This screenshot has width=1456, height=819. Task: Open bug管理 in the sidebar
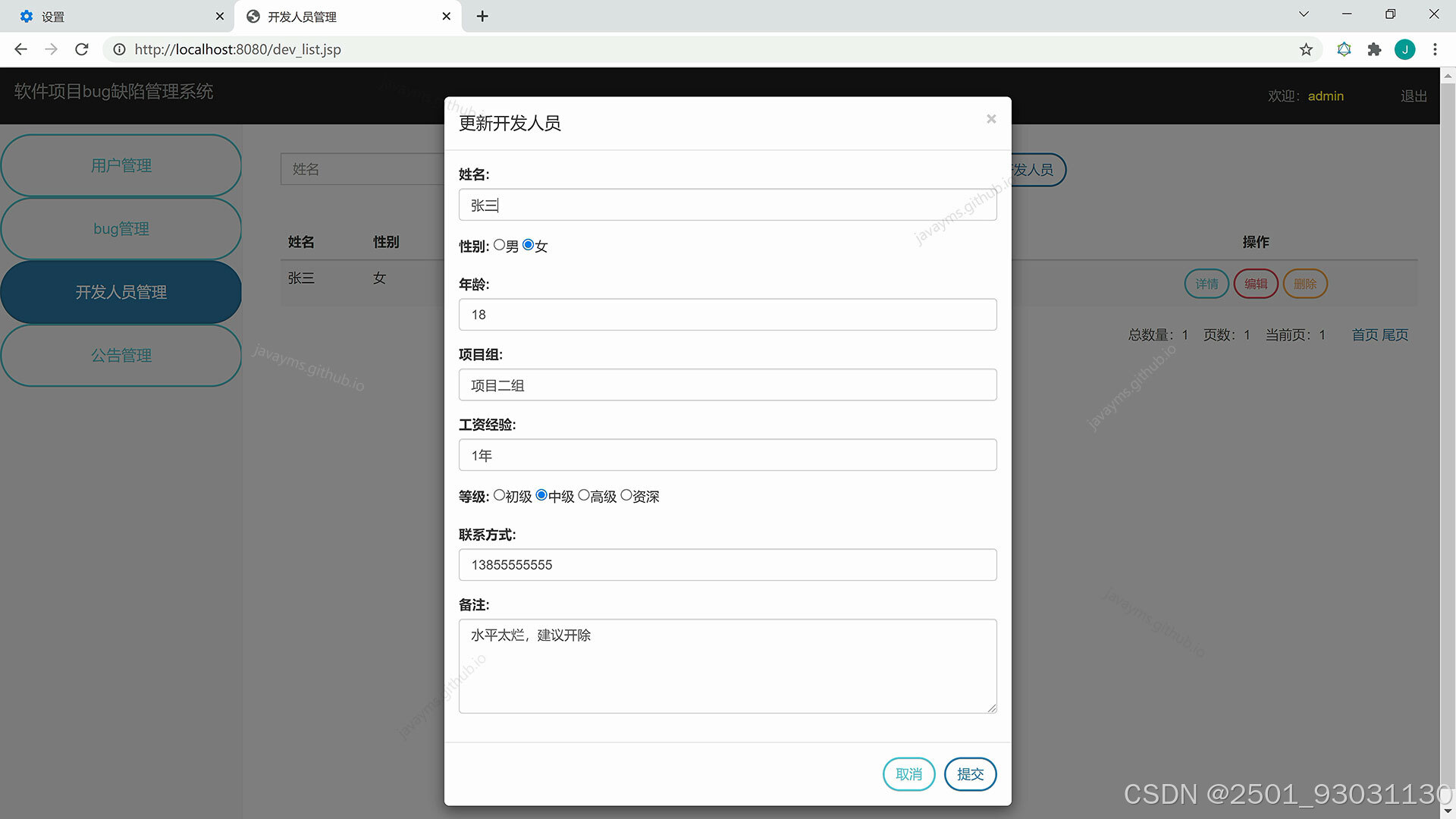121,228
